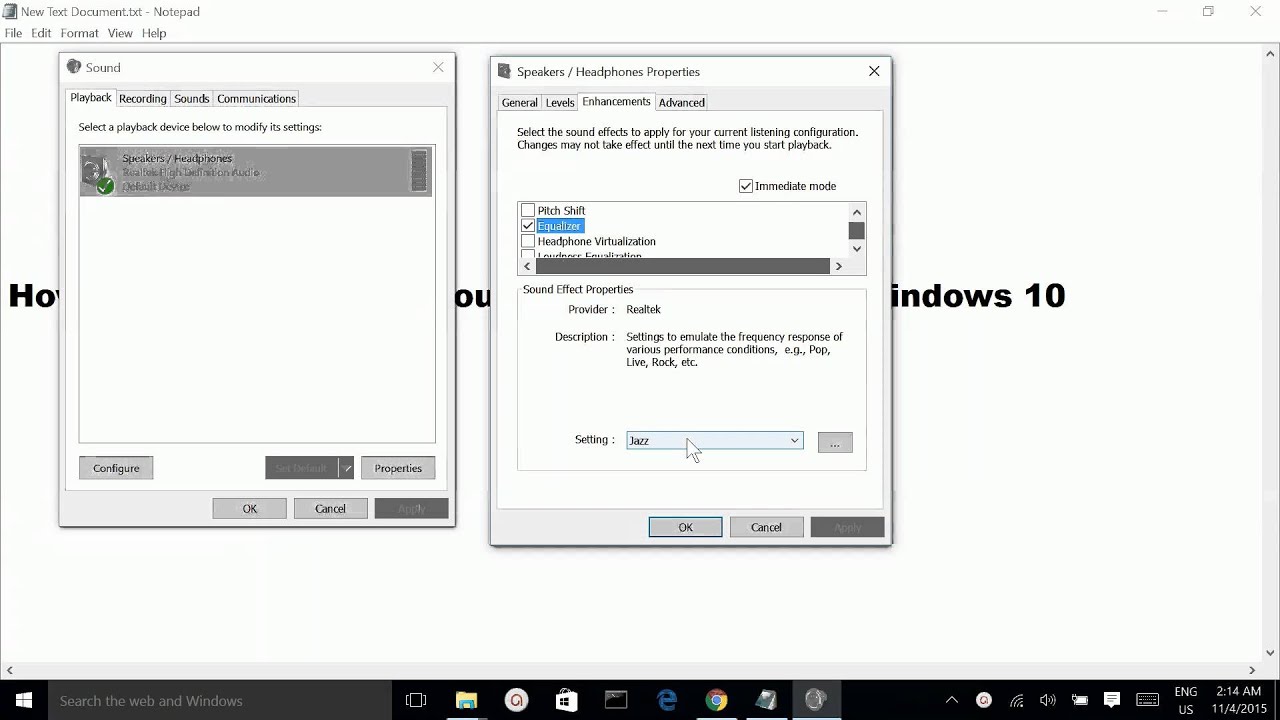Image resolution: width=1280 pixels, height=720 pixels.
Task: Open Notepad's Edit menu
Action: click(41, 33)
